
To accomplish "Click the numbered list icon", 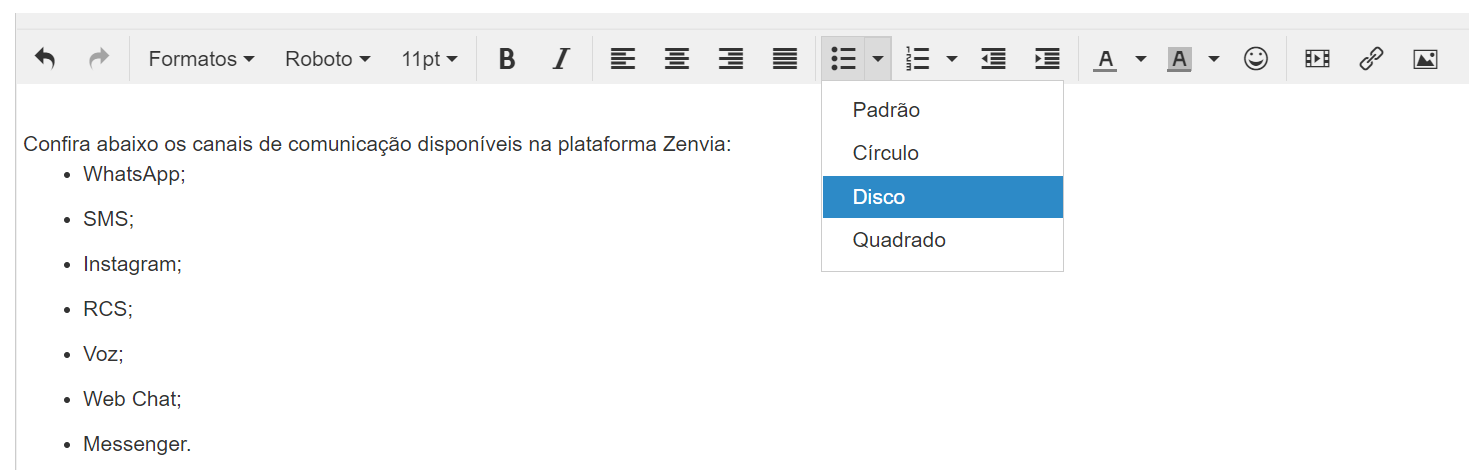I will pos(917,59).
